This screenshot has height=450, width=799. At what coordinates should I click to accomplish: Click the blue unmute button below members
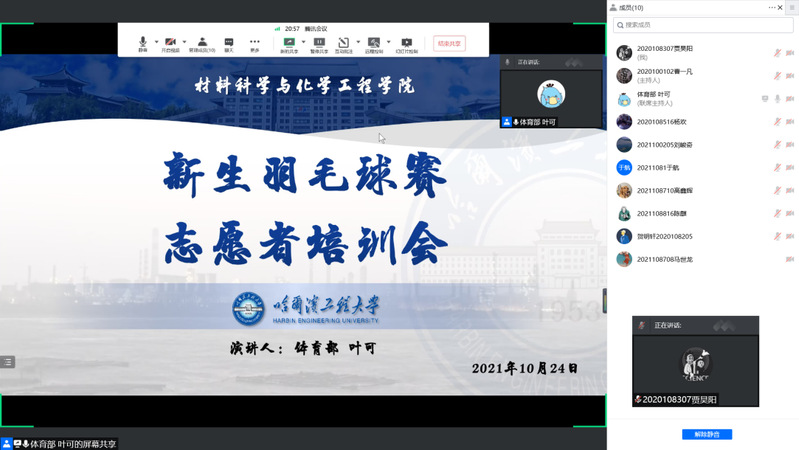coord(707,434)
